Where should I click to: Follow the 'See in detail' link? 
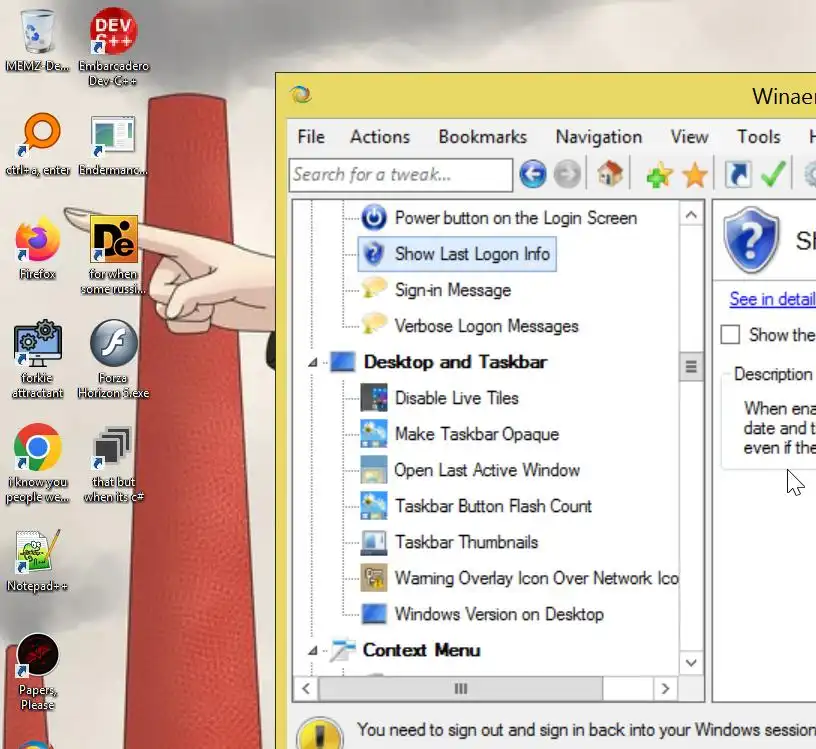click(x=772, y=299)
